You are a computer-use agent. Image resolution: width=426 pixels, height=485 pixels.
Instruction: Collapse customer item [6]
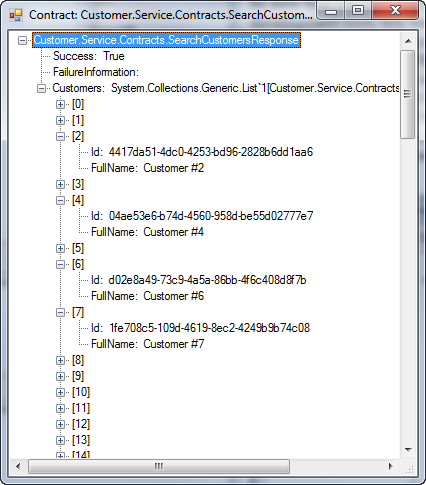[x=60, y=265]
